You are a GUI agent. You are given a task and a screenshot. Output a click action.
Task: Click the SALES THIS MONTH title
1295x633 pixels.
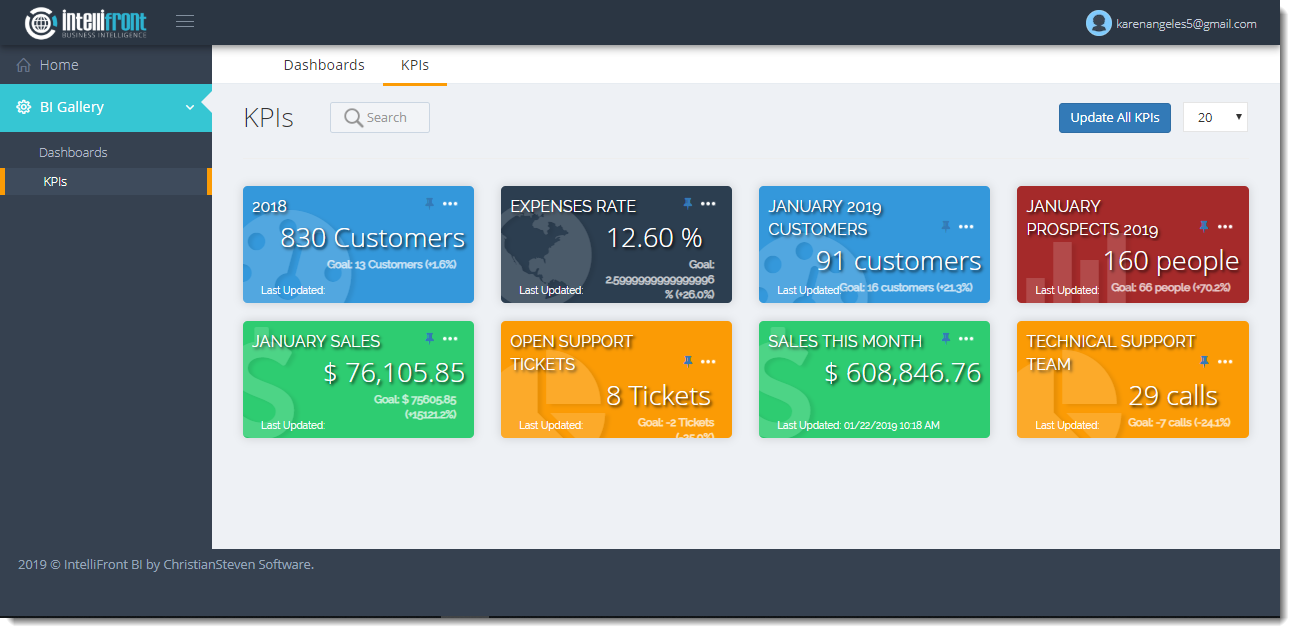coord(845,341)
